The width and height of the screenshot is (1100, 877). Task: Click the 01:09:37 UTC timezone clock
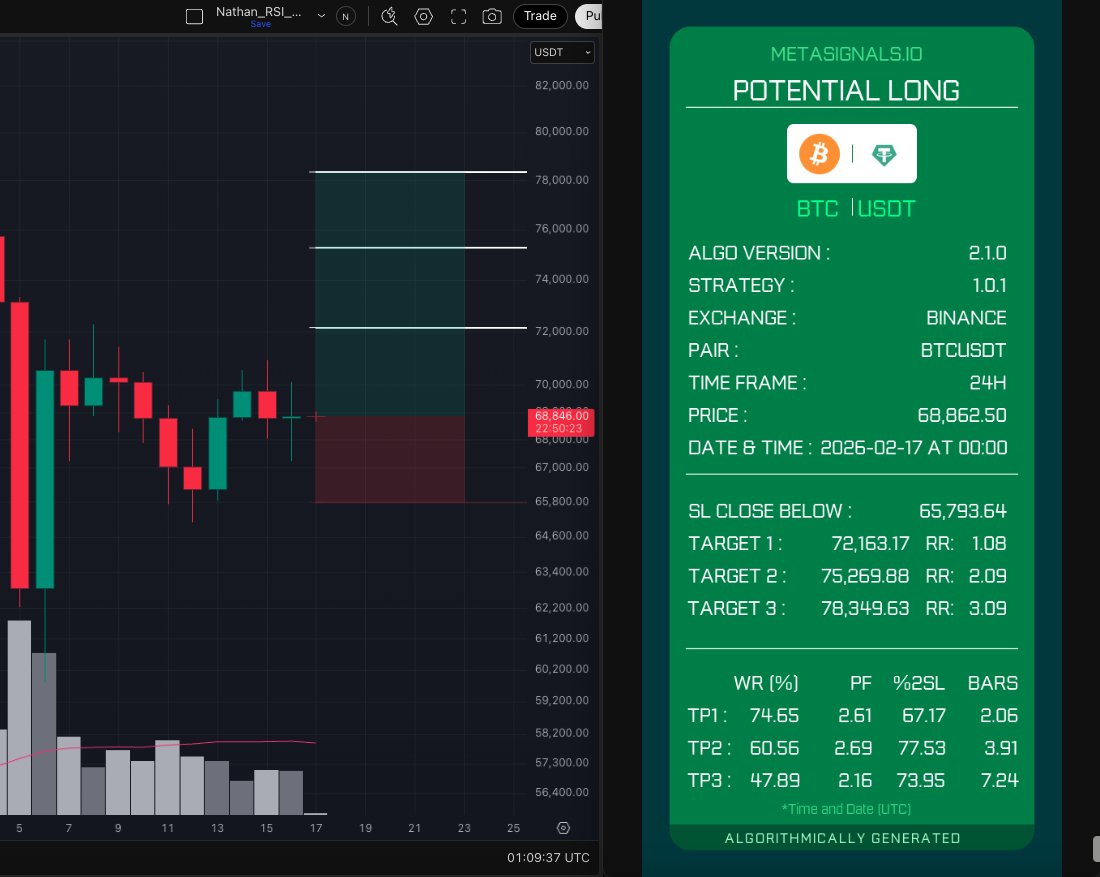pyautogui.click(x=548, y=857)
